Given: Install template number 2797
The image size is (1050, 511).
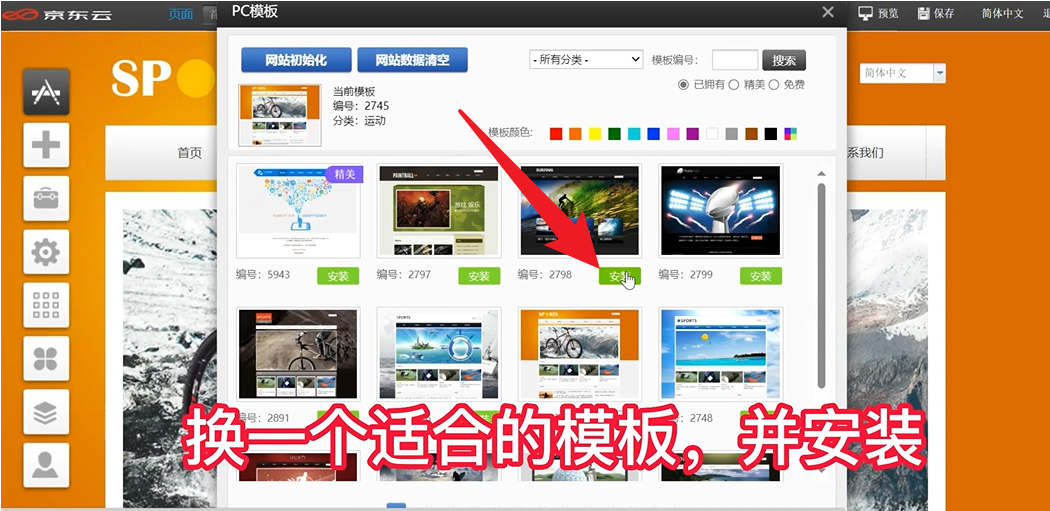Looking at the screenshot, I should pos(479,276).
